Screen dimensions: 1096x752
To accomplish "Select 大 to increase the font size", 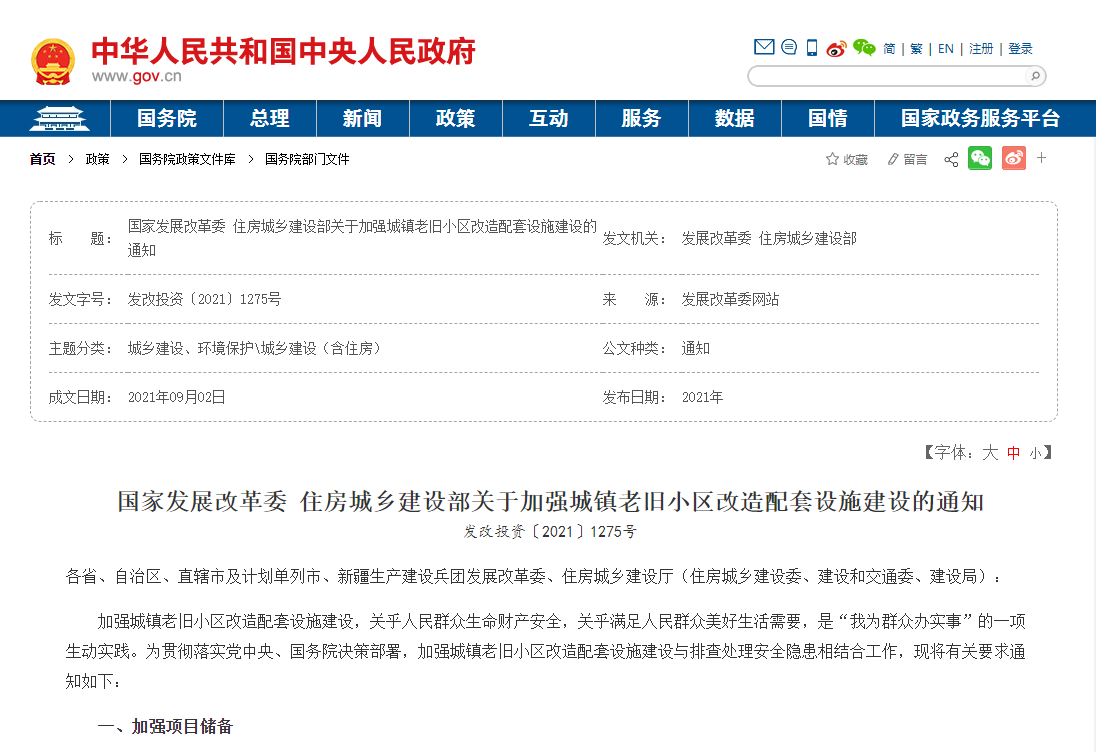I will pyautogui.click(x=988, y=452).
